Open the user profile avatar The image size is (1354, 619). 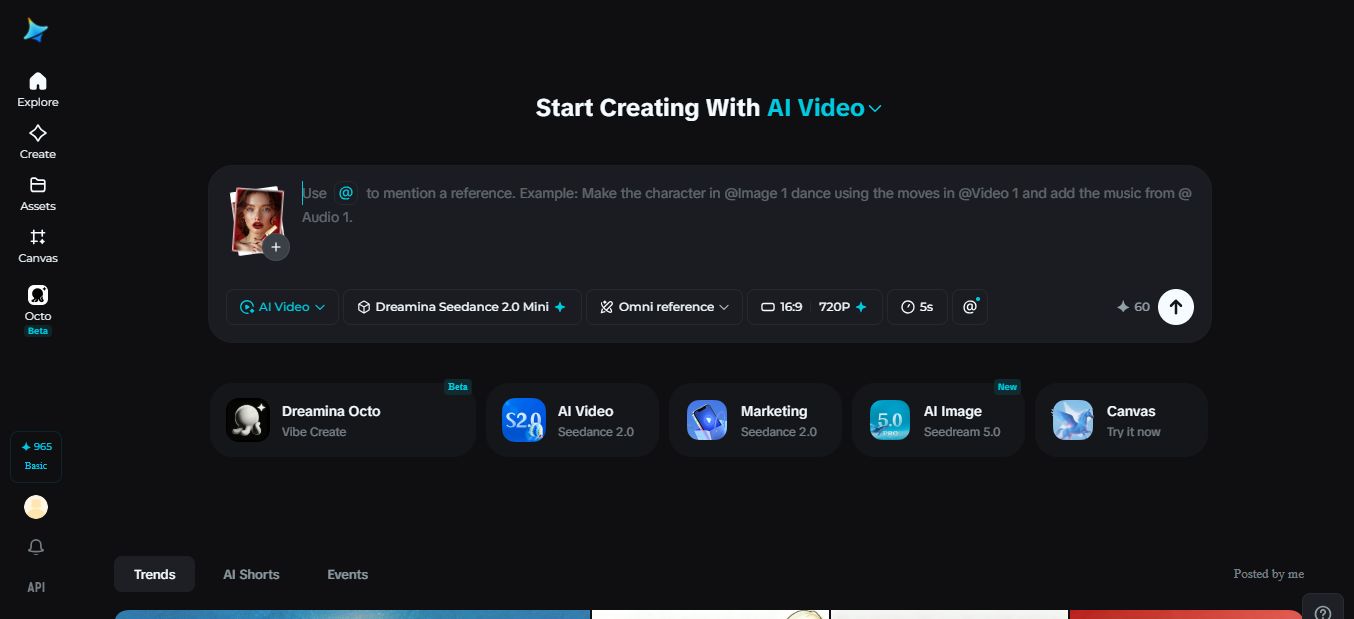[x=36, y=507]
